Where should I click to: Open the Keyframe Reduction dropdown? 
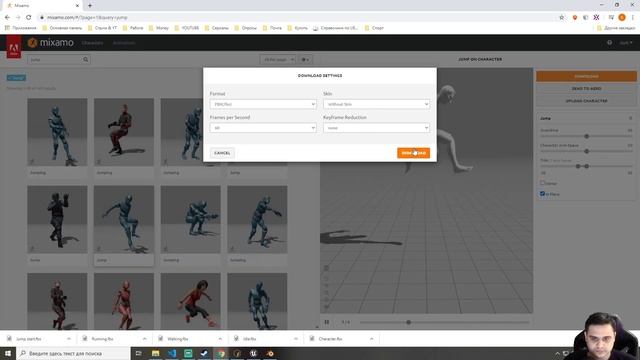pos(376,128)
